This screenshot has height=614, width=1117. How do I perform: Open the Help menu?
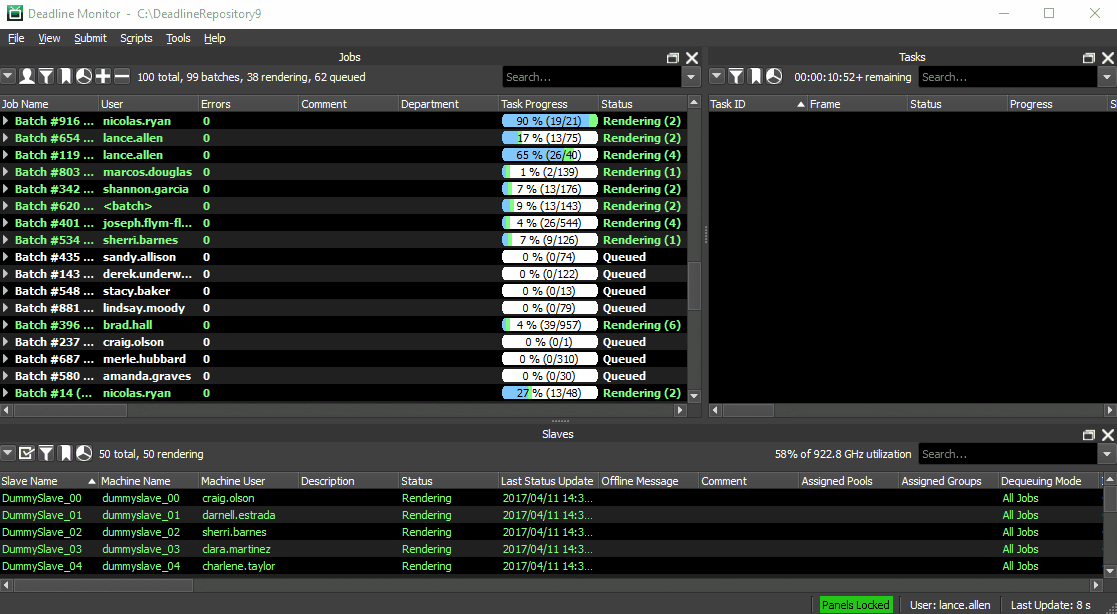point(214,38)
